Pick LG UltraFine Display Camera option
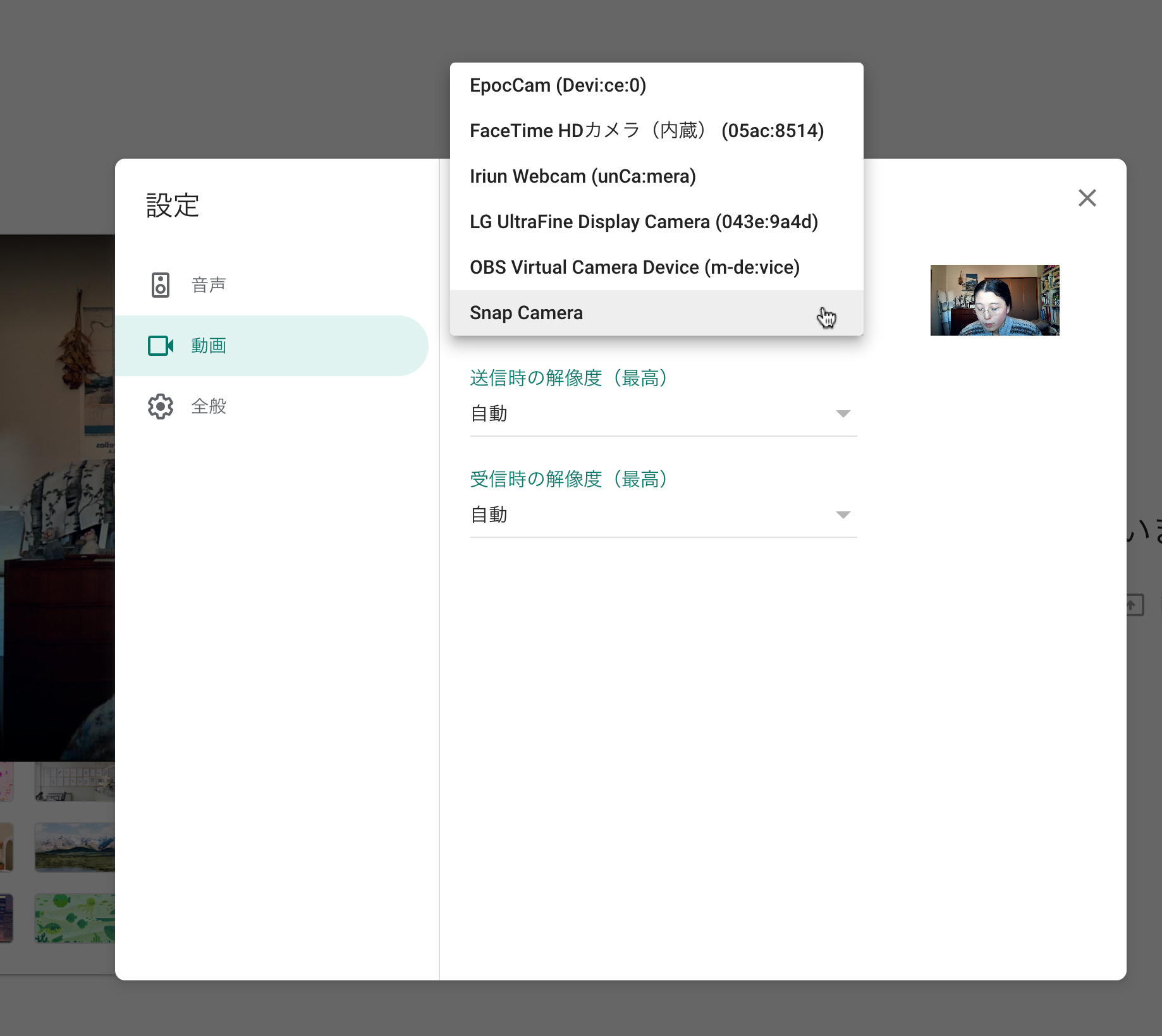Screen dimensions: 1162x1036 pyautogui.click(x=656, y=222)
